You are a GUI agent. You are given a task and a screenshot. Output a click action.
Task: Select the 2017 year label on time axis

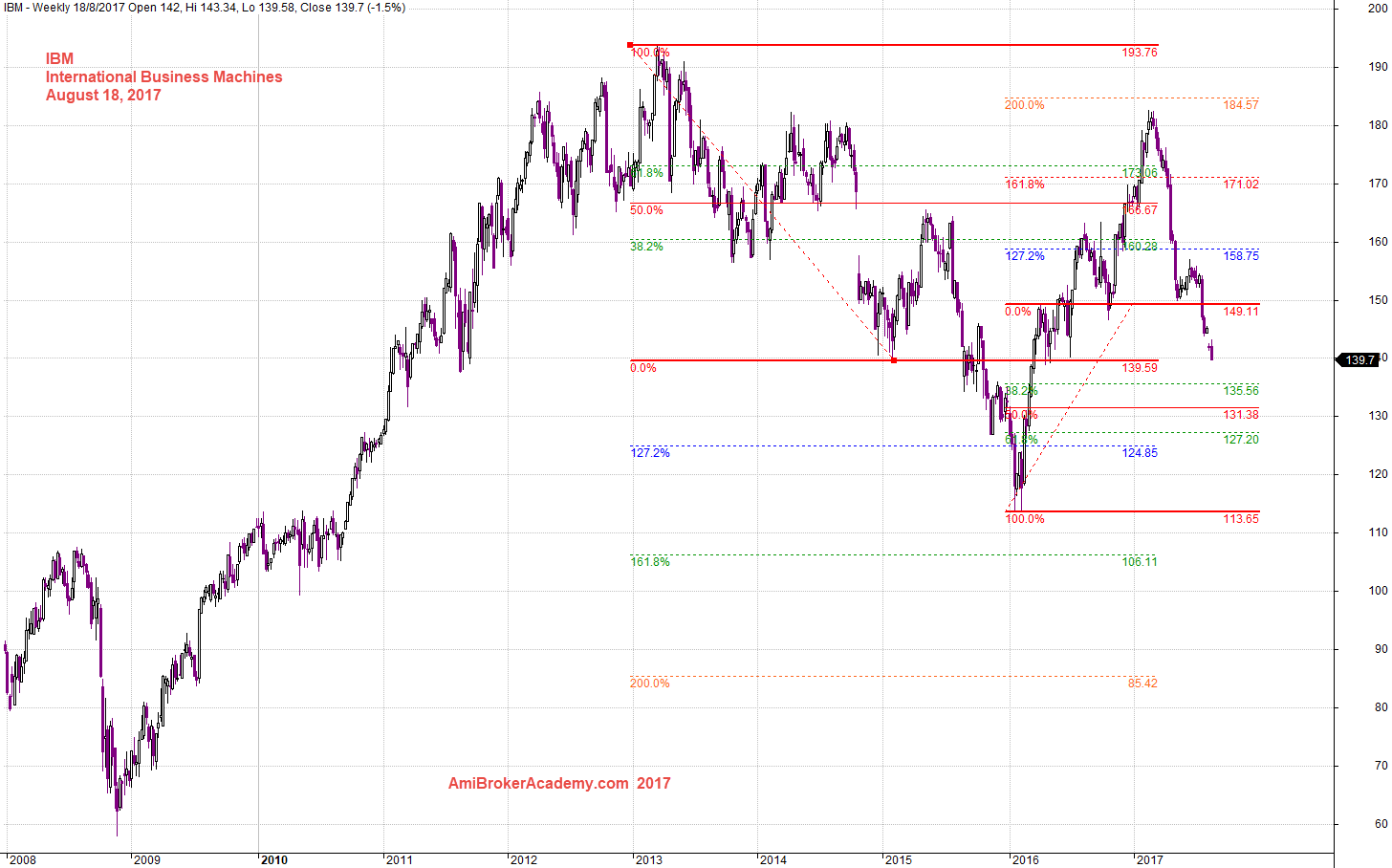1150,860
